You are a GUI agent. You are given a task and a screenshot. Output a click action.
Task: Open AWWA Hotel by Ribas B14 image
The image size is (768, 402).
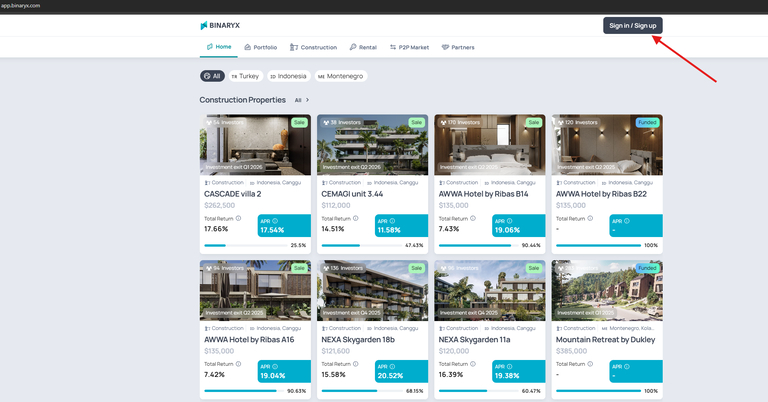tap(490, 145)
